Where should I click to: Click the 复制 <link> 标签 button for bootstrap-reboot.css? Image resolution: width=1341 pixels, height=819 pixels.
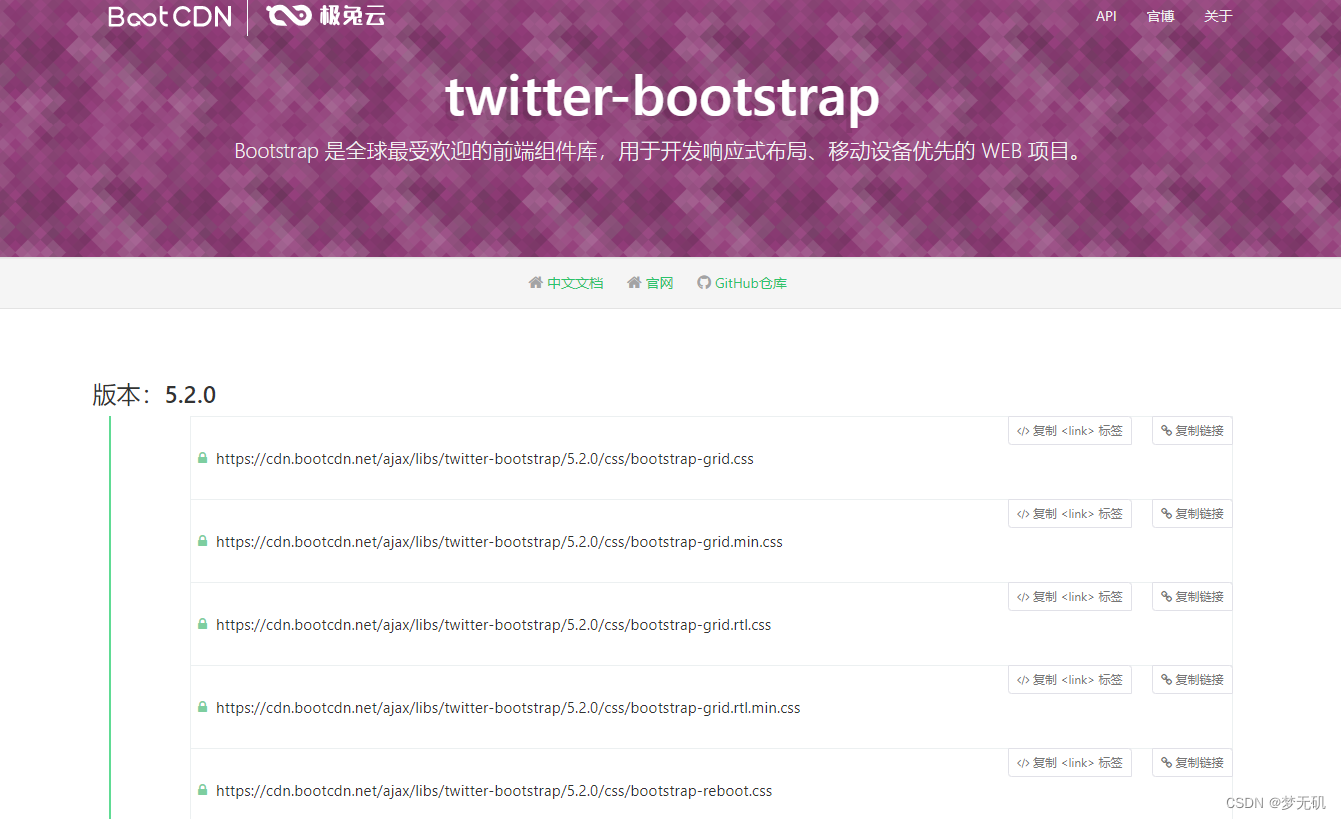point(1070,762)
